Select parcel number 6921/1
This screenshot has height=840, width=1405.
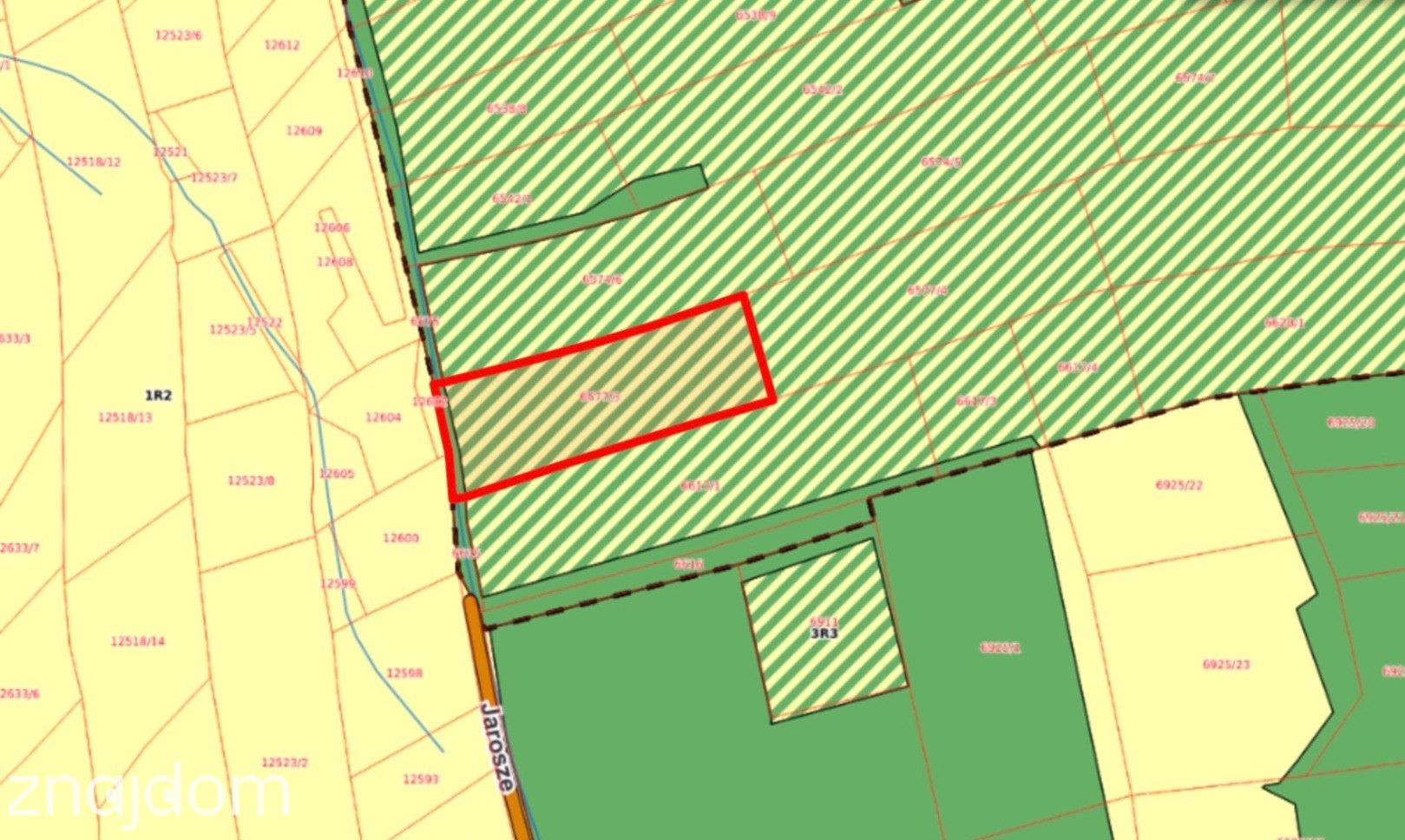[x=1001, y=647]
